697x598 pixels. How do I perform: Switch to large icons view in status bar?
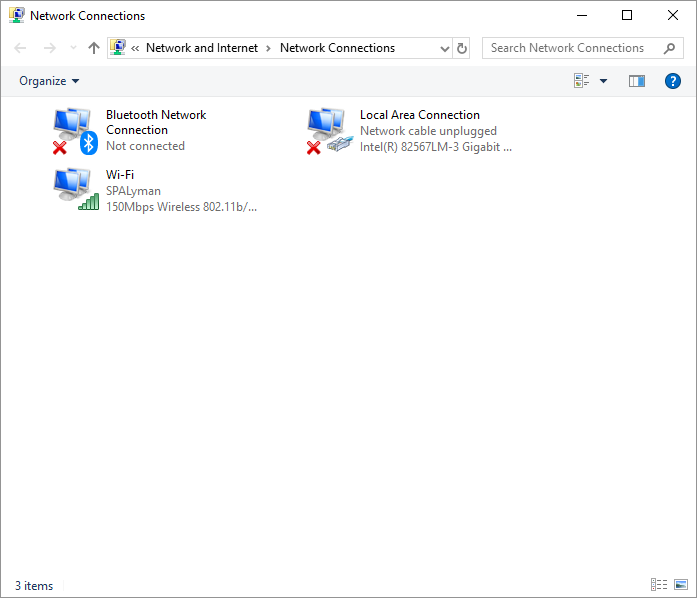pos(681,584)
